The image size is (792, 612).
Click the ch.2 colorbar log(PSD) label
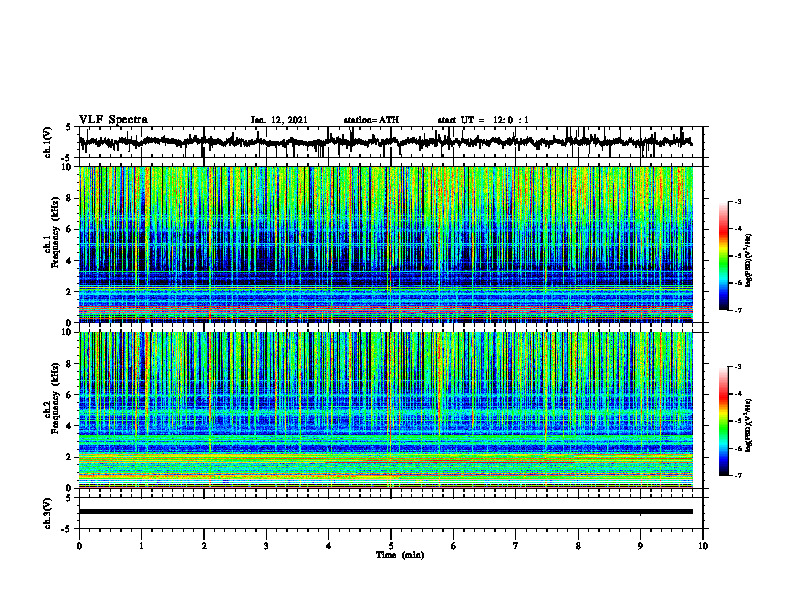pyautogui.click(x=749, y=426)
